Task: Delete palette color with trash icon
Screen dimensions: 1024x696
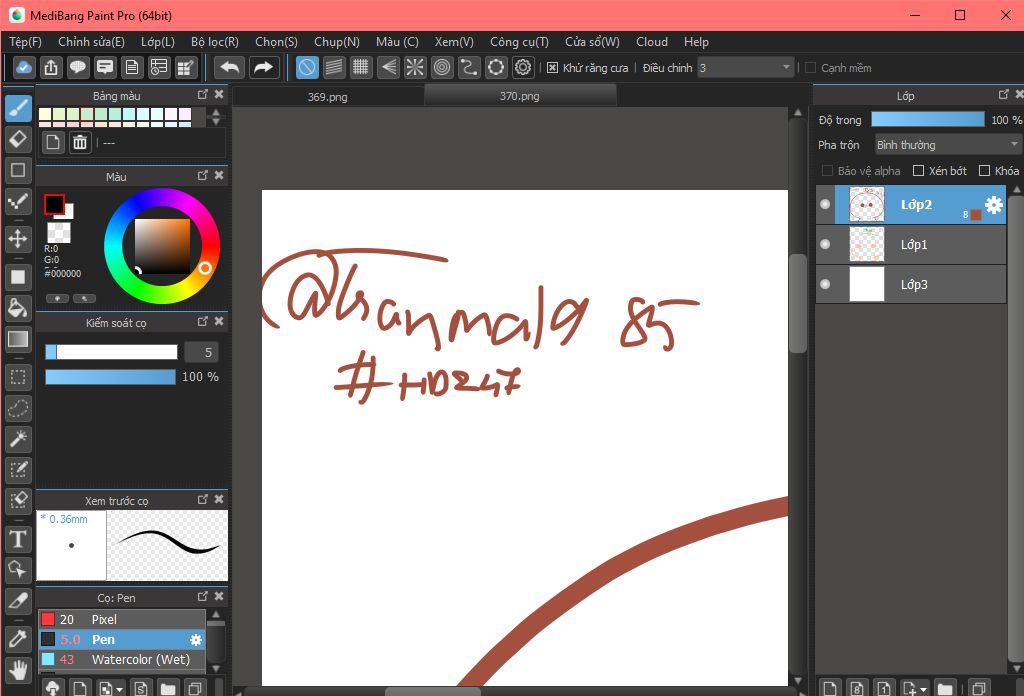Action: (80, 142)
